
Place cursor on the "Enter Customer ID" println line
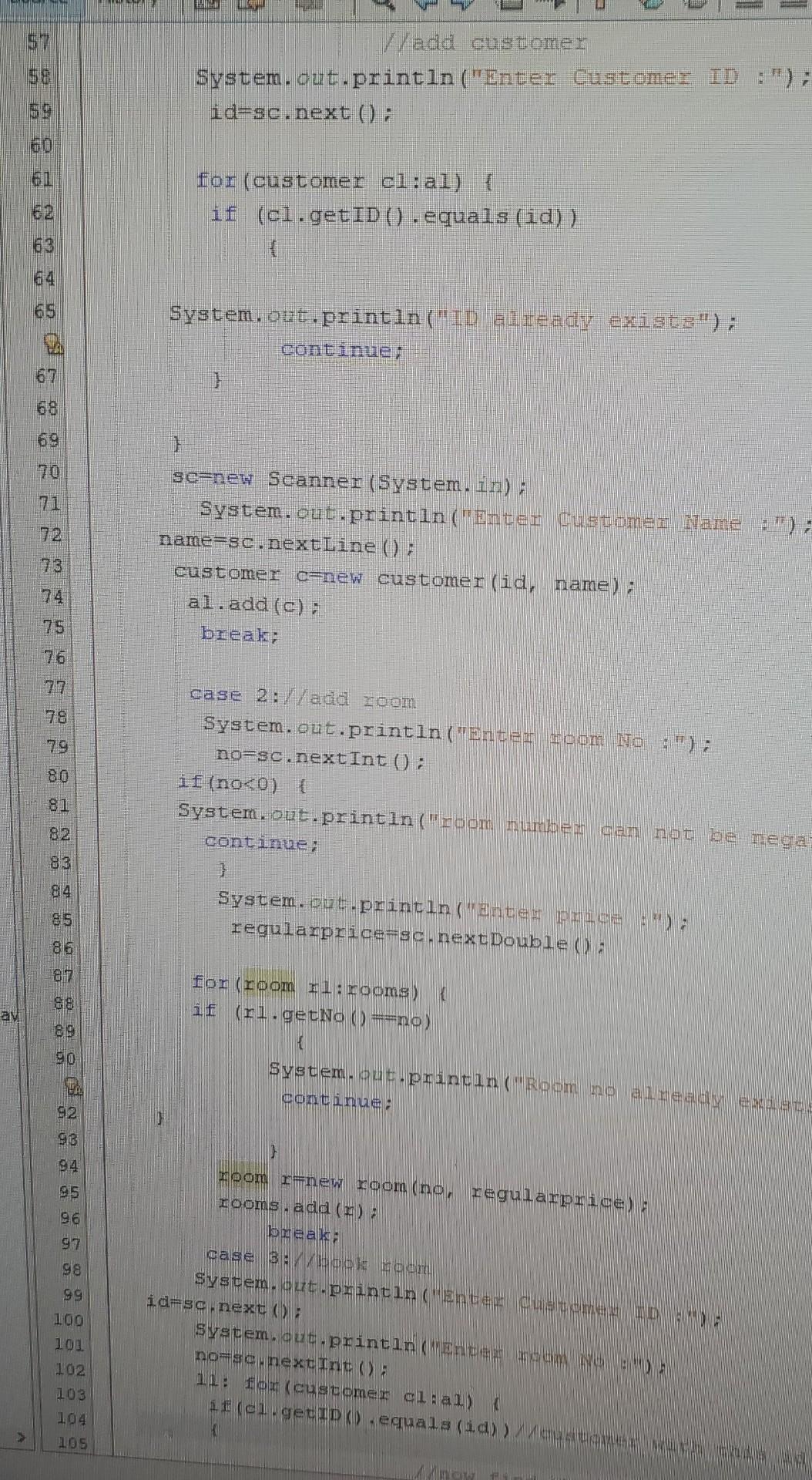tap(502, 78)
